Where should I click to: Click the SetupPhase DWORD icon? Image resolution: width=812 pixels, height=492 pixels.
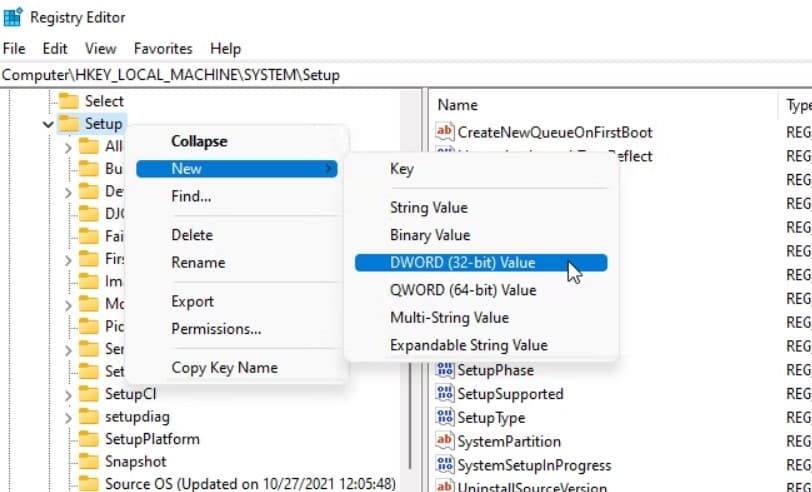pyautogui.click(x=444, y=369)
